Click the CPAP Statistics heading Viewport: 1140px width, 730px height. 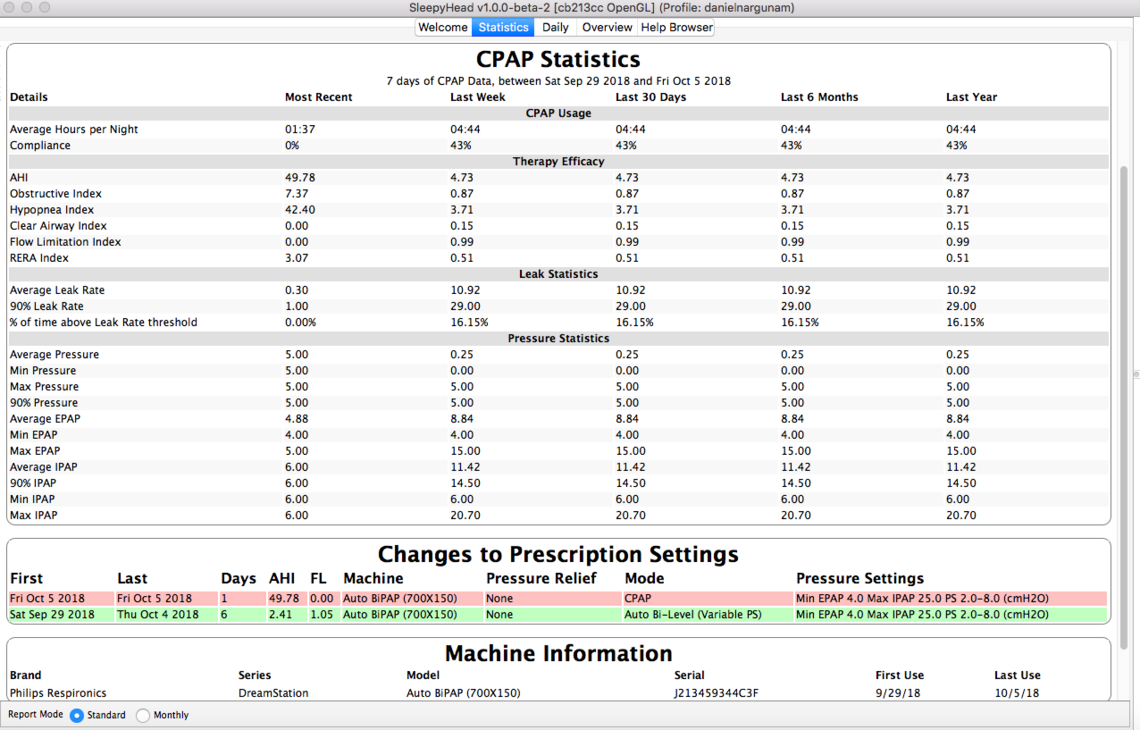(x=558, y=59)
